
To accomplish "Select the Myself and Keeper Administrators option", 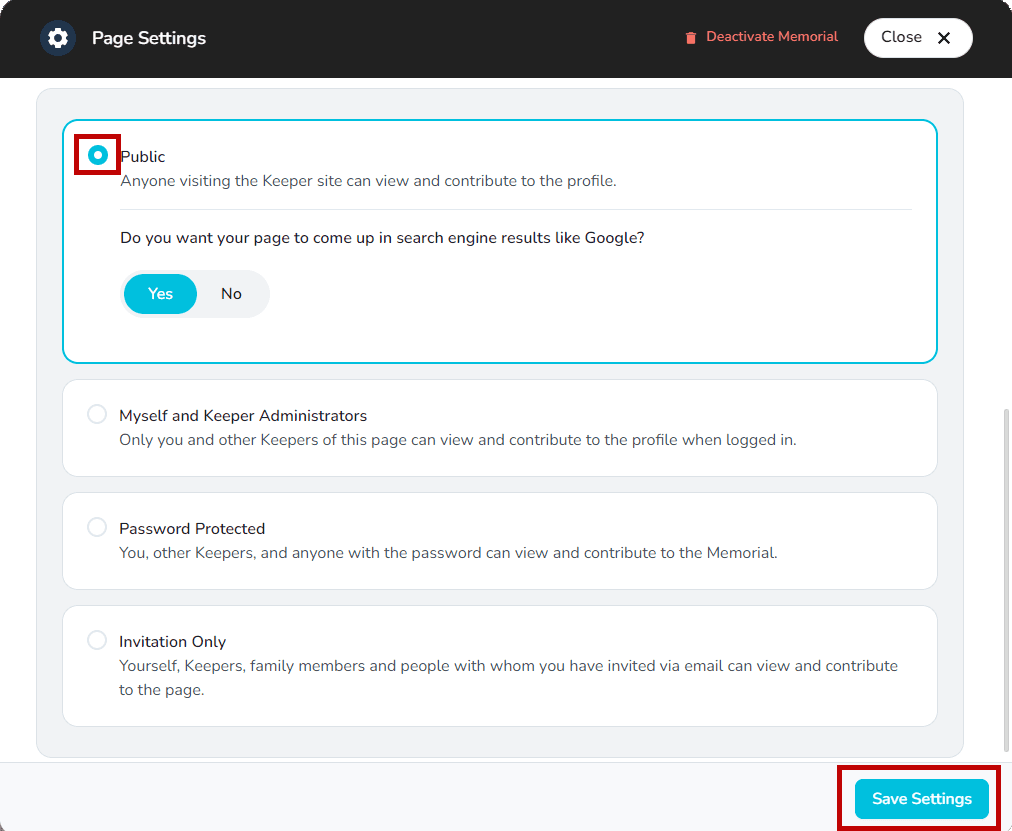I will click(96, 413).
